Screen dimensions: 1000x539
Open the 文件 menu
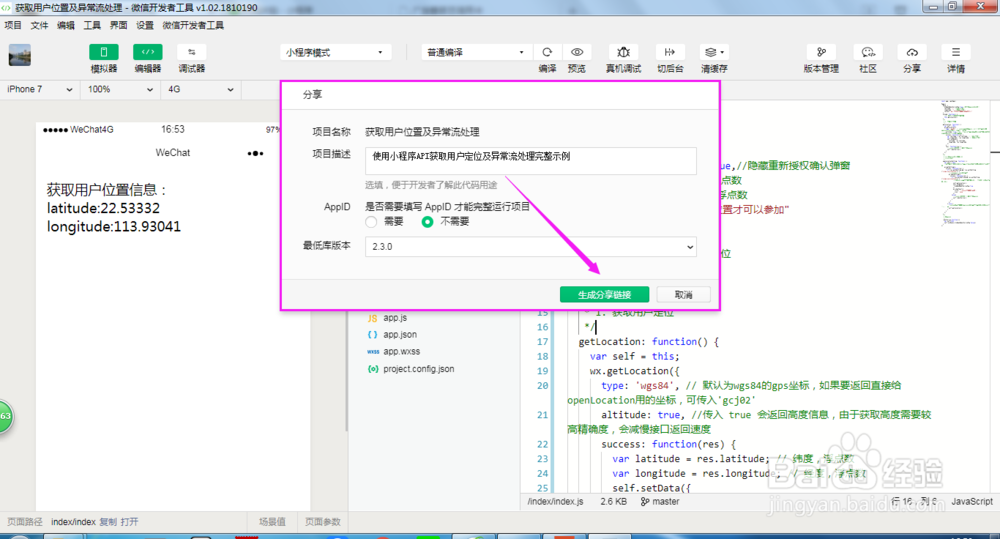(x=40, y=26)
